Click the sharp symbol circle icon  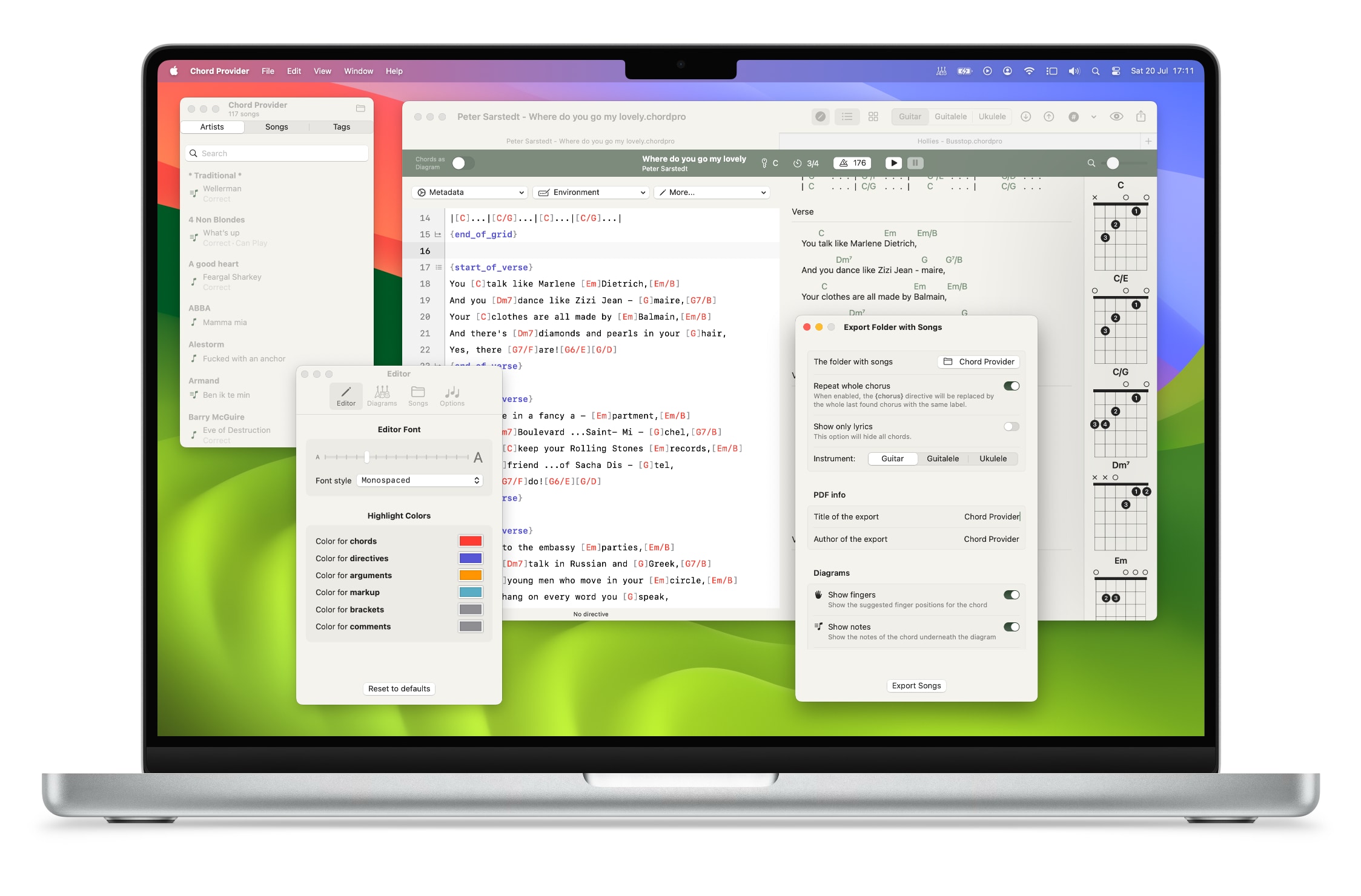click(x=1073, y=117)
